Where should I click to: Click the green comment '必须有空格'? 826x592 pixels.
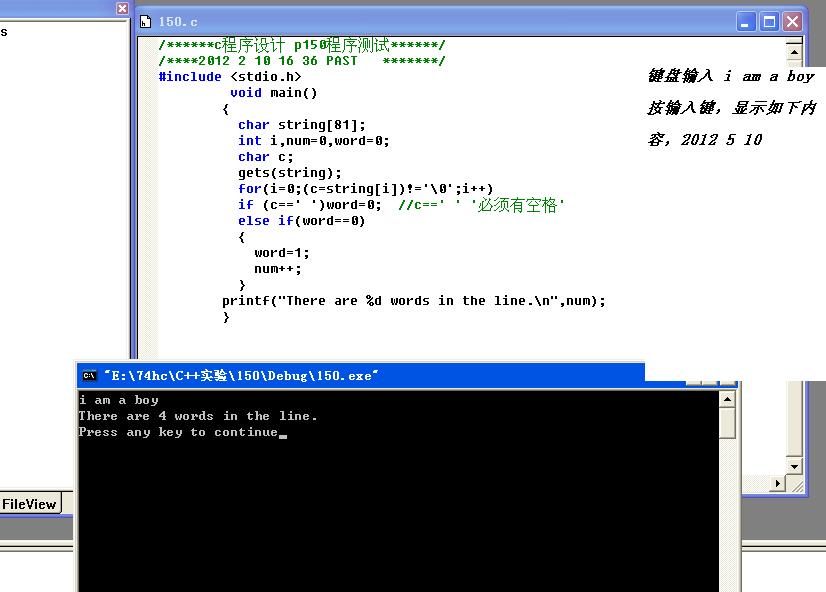(517, 205)
